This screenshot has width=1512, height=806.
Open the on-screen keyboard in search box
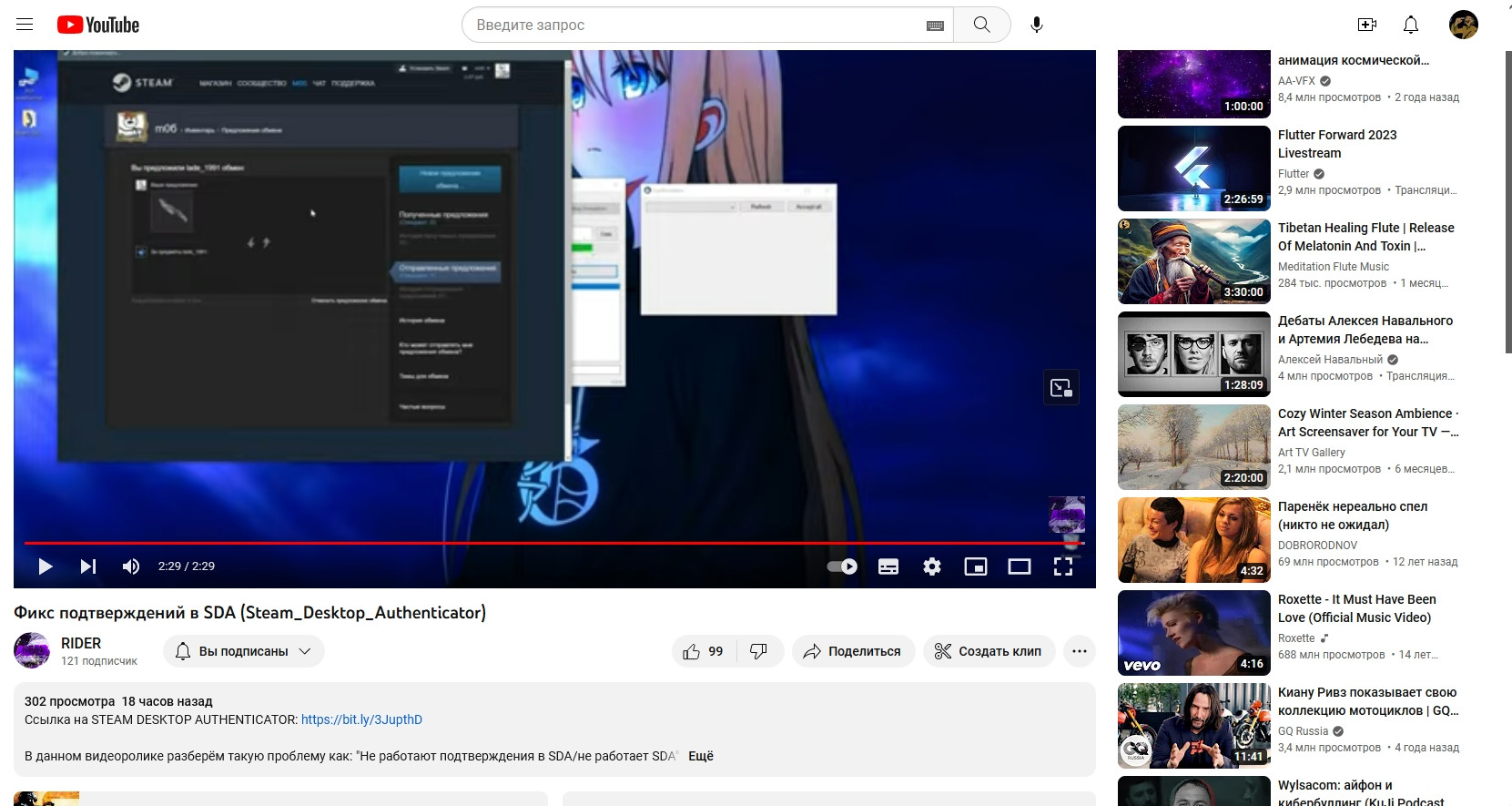point(935,26)
